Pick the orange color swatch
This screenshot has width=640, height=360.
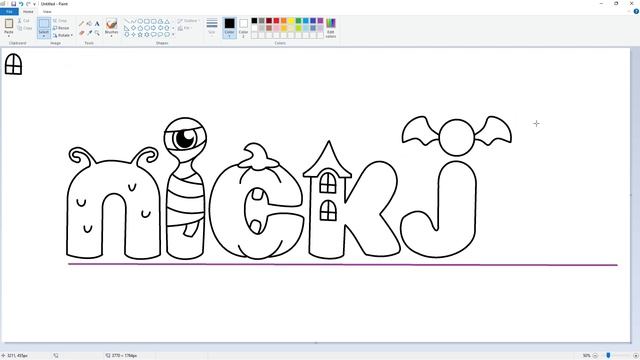[284, 21]
